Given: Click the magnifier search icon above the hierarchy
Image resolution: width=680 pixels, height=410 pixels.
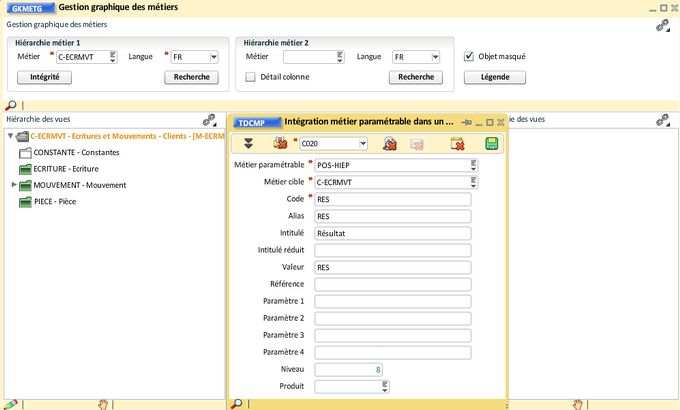Looking at the screenshot, I should (11, 105).
